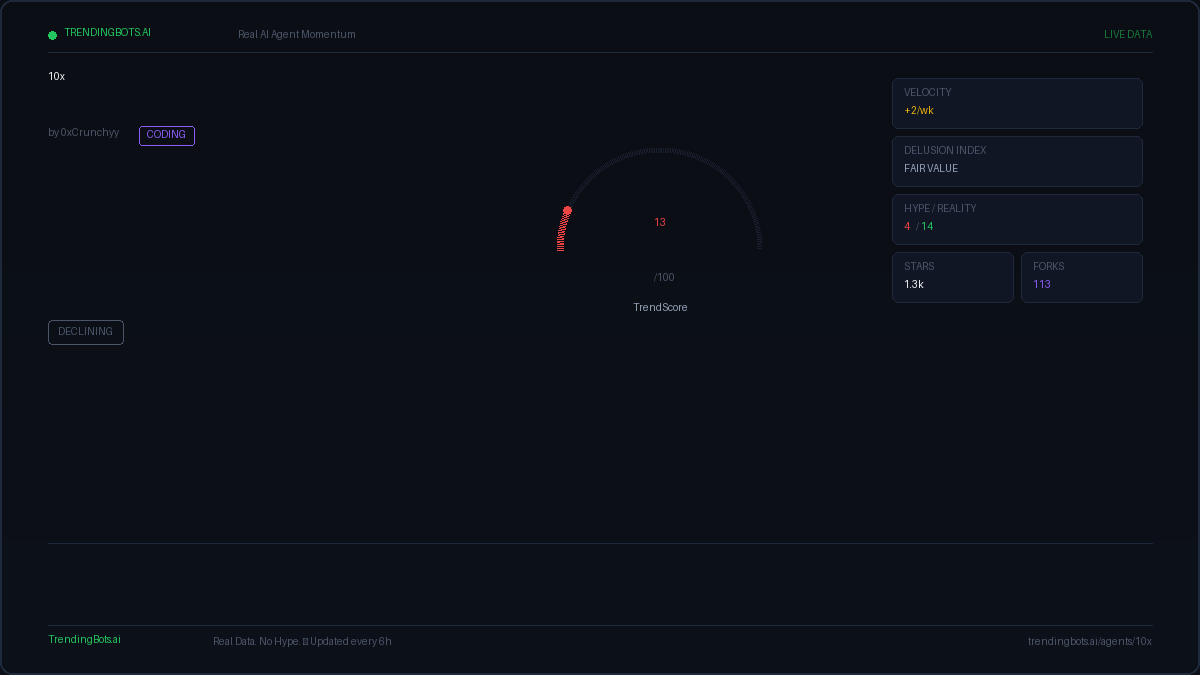
Task: Click the green live status dot
Action: tap(53, 35)
